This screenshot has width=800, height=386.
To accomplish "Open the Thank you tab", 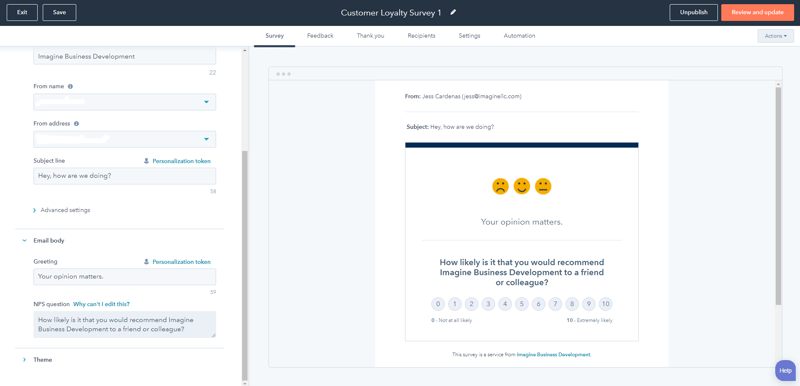I will coord(370,36).
